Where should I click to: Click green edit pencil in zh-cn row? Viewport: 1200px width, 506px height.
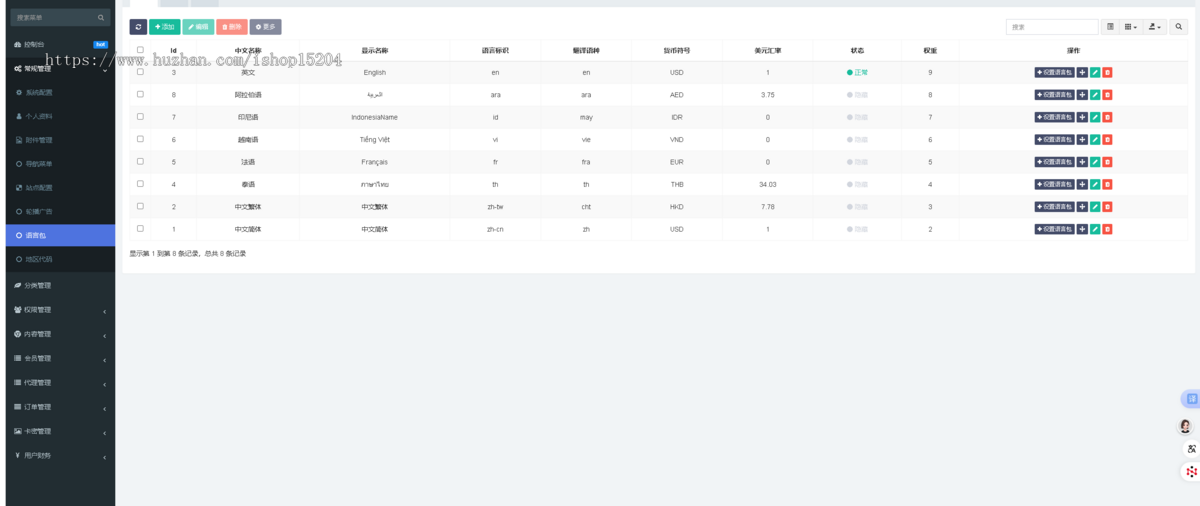click(1095, 229)
